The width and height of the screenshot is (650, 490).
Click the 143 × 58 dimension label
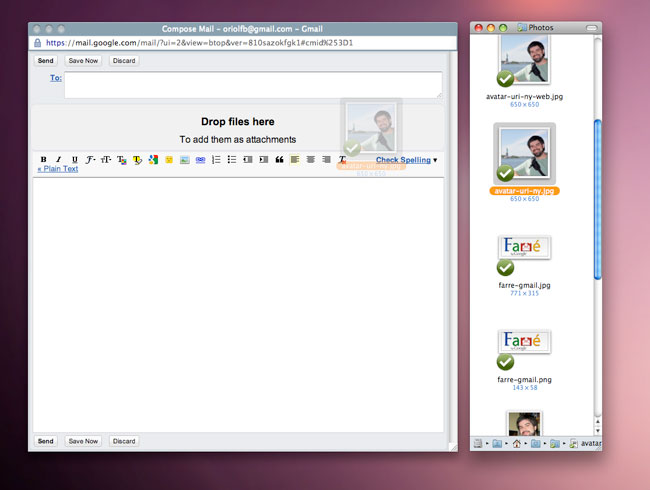525,388
